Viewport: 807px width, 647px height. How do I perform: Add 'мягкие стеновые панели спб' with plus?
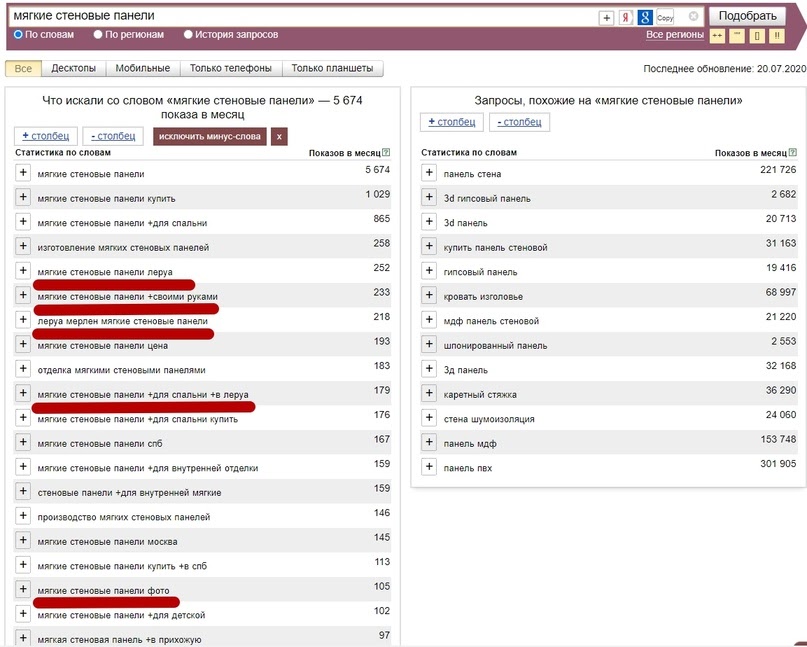tap(23, 442)
